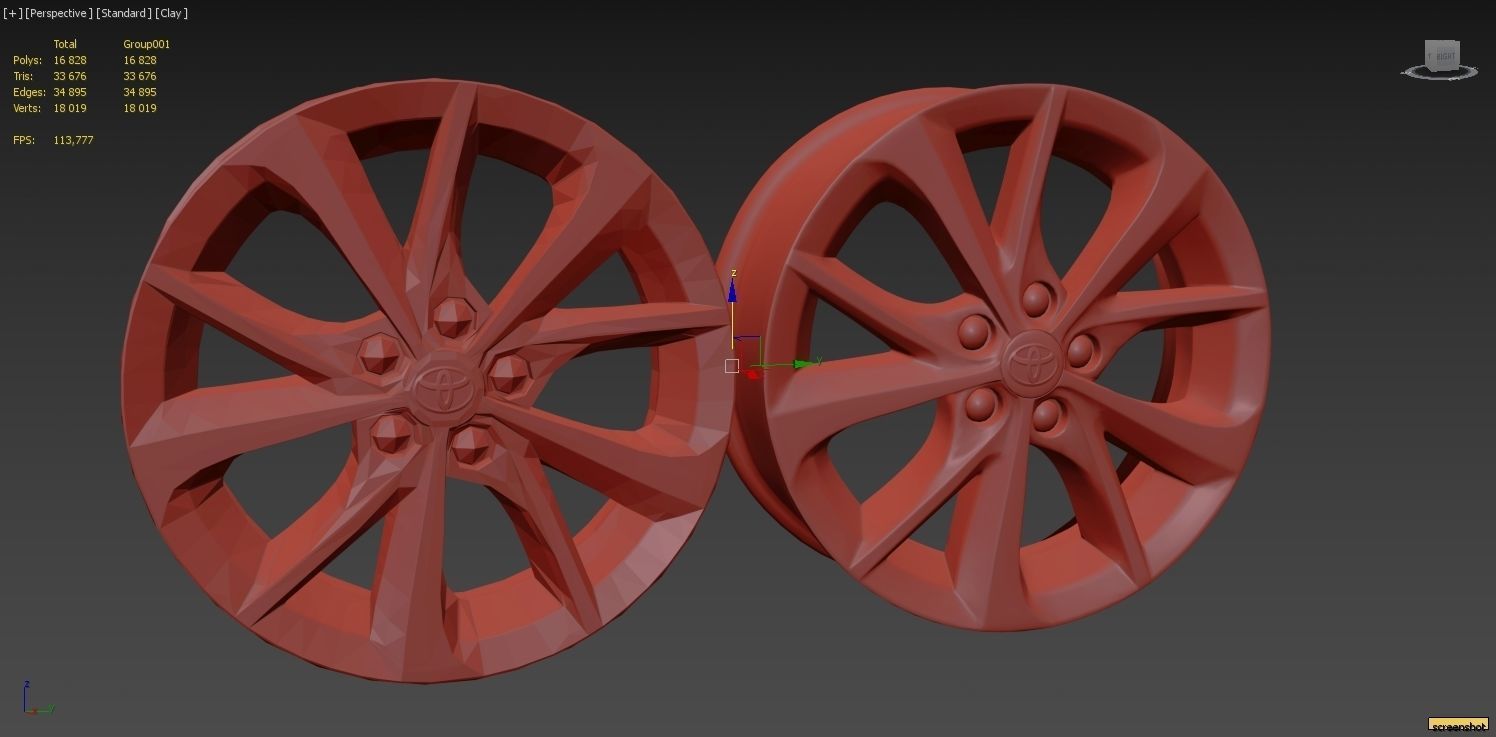
Task: Open the Clay per-view preference menu
Action: coord(171,13)
